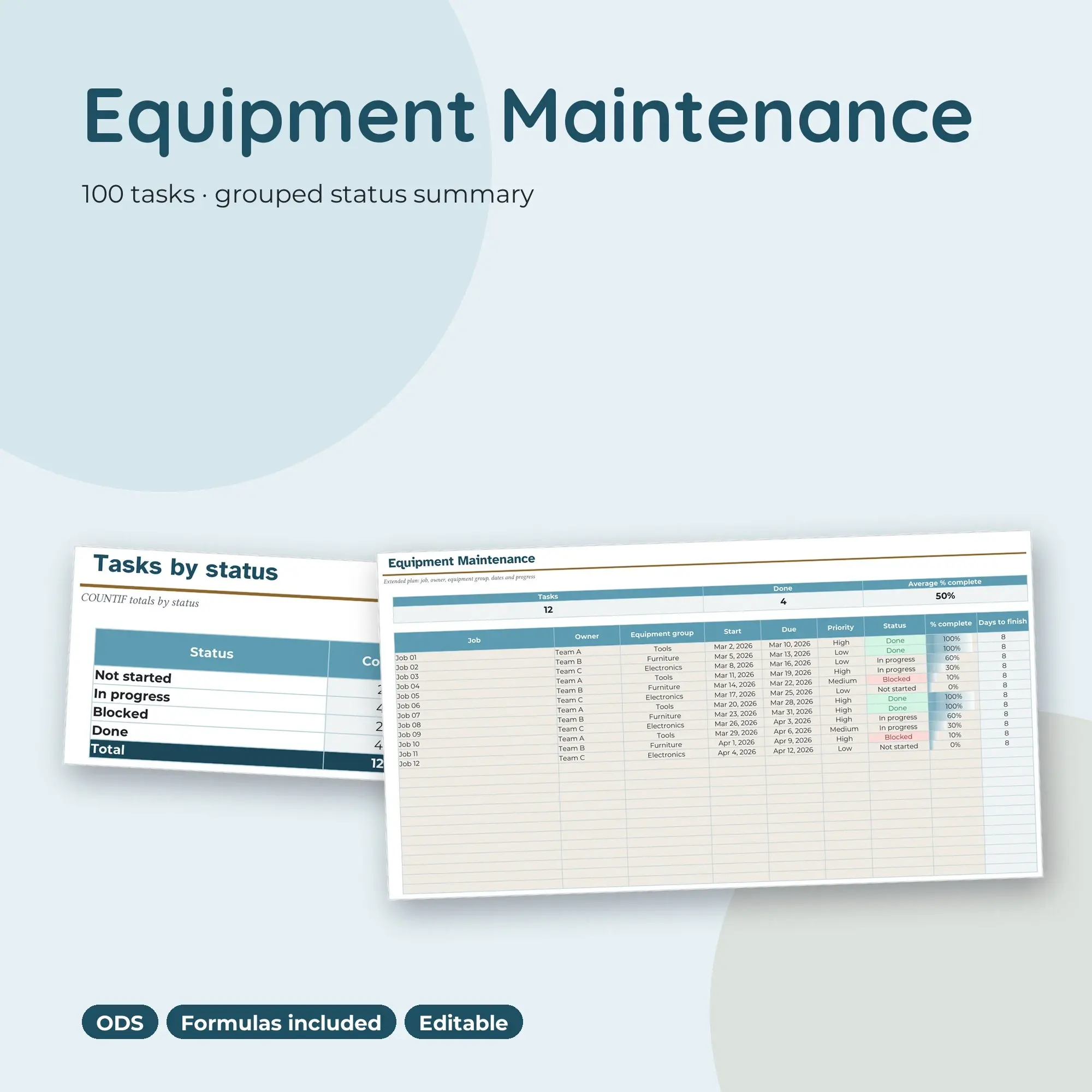Select the Average % complete value 50%
Screen dimensions: 1092x1092
click(945, 596)
